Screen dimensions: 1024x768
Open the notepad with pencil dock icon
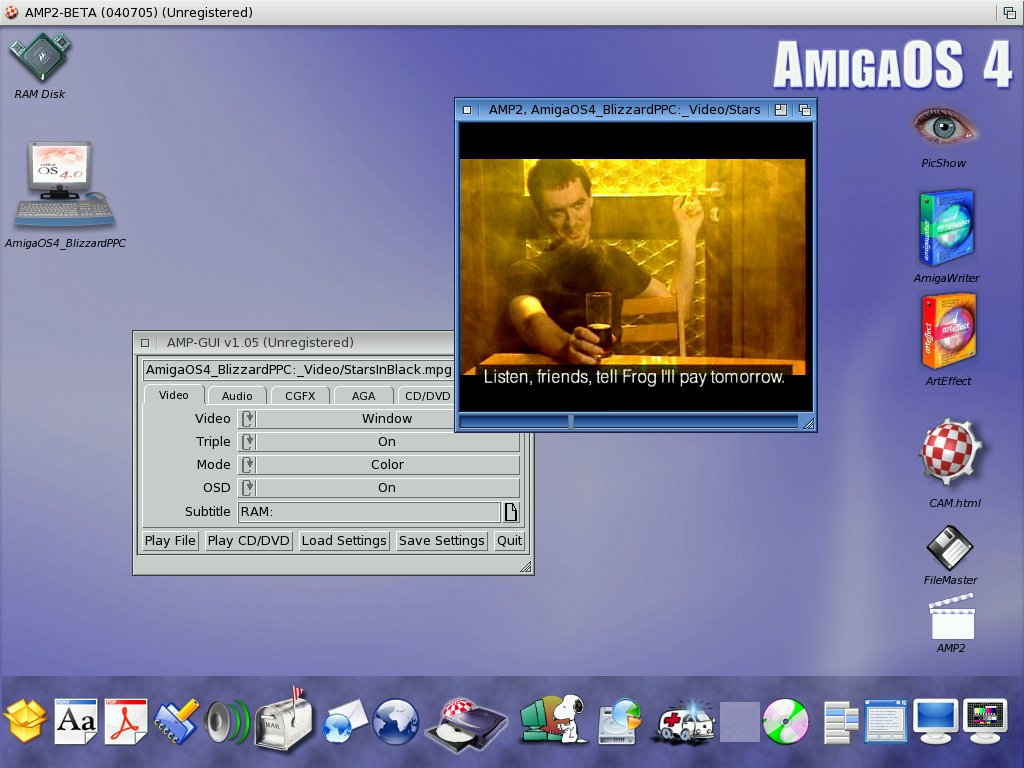[x=176, y=721]
